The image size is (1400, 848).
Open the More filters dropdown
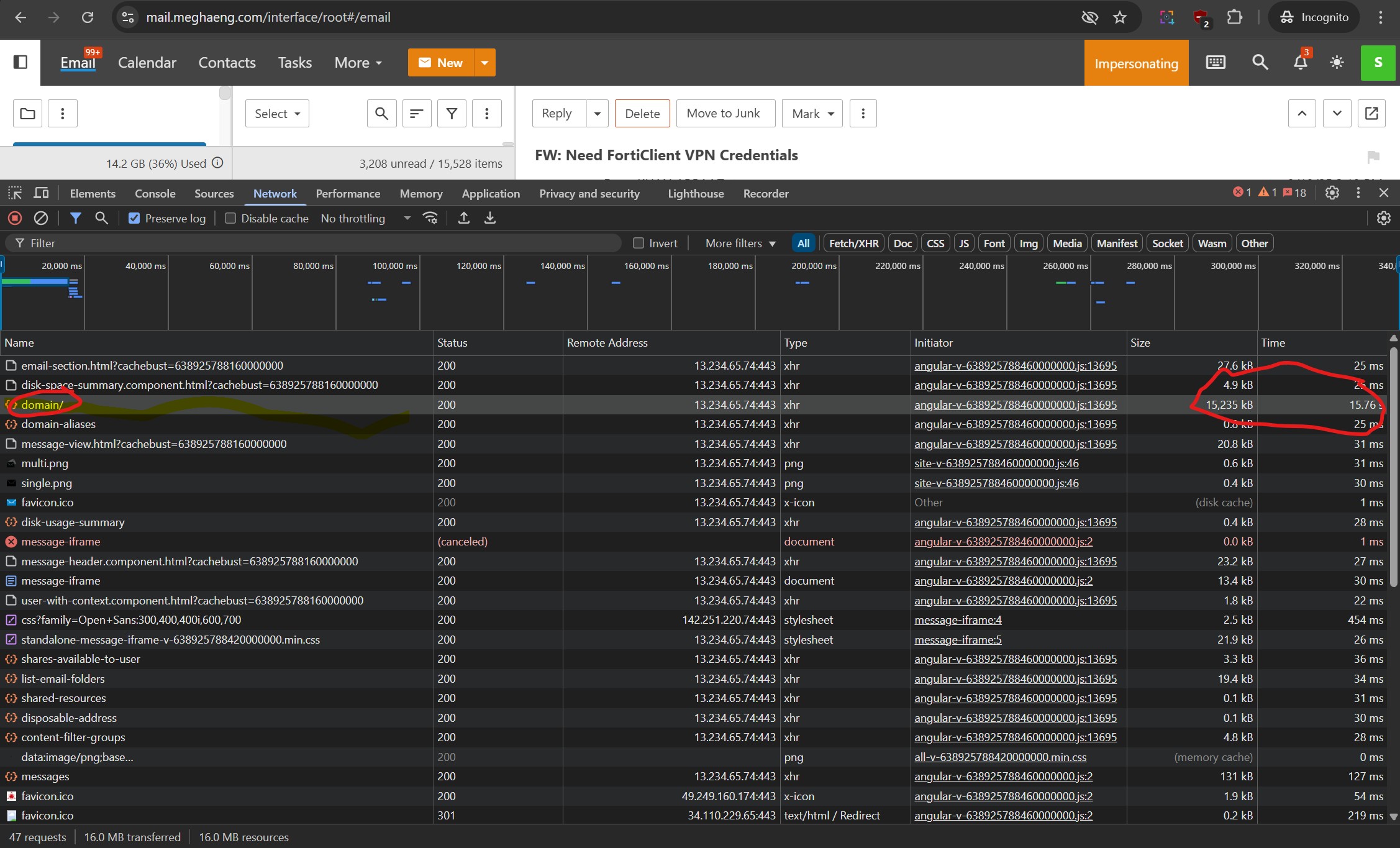click(x=740, y=243)
